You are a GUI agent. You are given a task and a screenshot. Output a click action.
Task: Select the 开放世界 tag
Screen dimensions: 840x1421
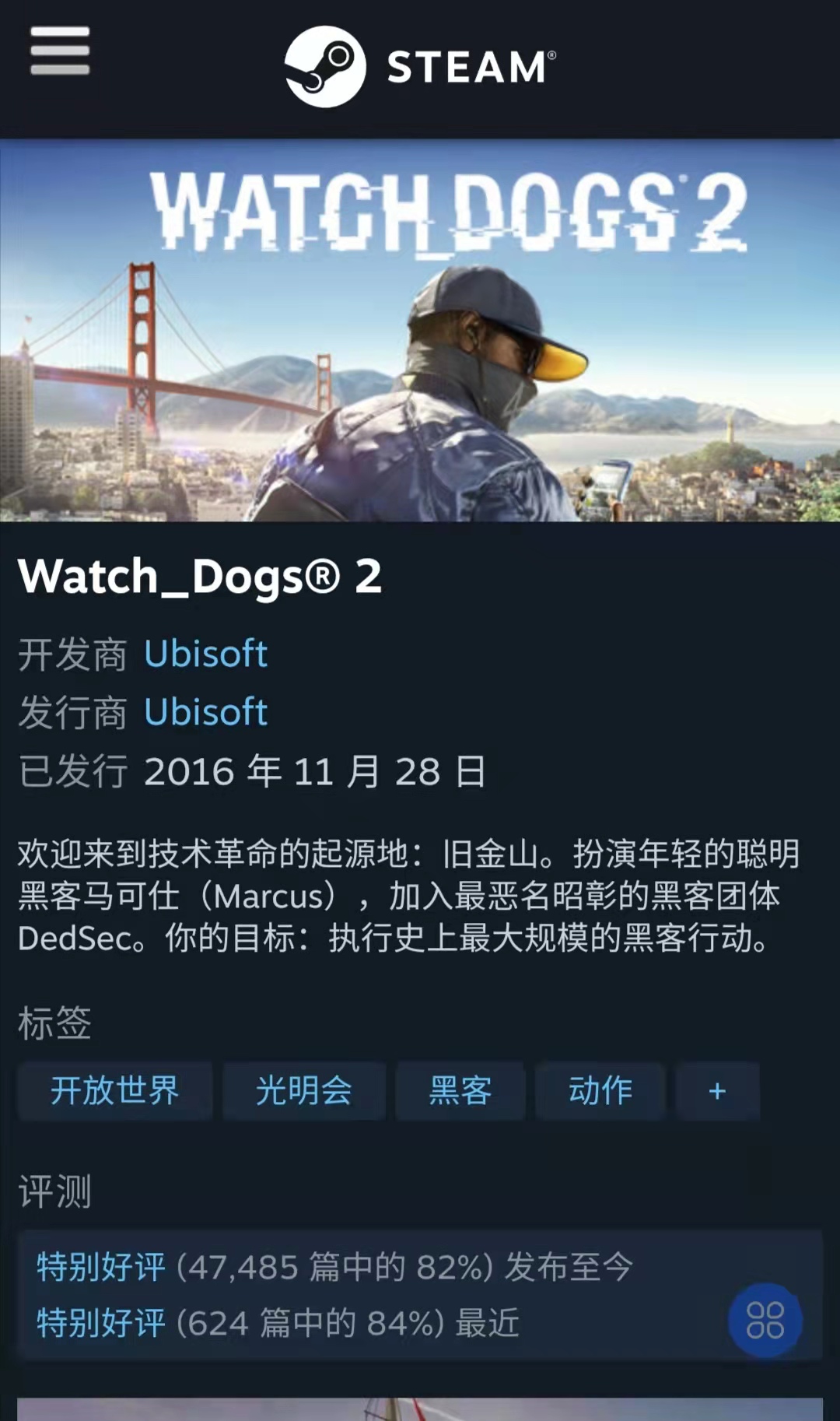pos(115,1091)
